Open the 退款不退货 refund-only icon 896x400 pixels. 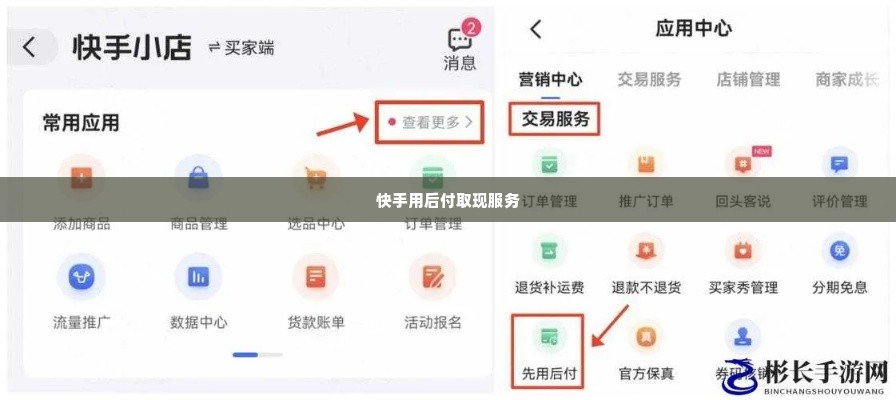(x=646, y=251)
